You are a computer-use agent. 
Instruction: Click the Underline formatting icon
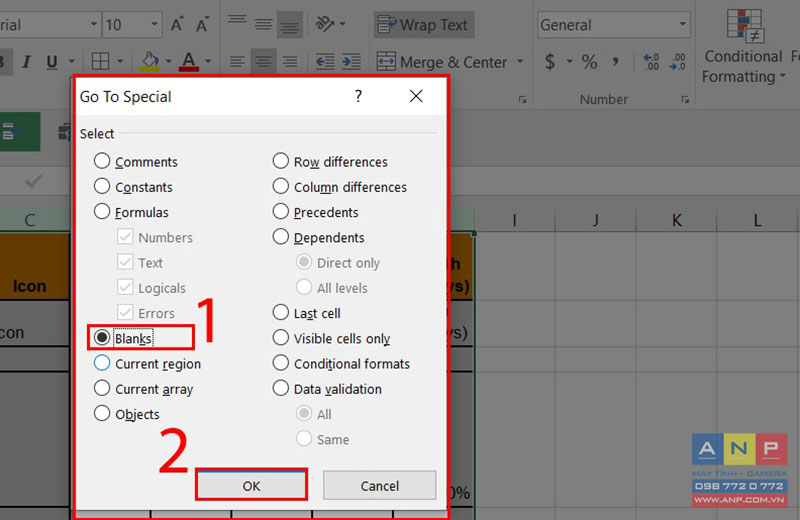(52, 62)
